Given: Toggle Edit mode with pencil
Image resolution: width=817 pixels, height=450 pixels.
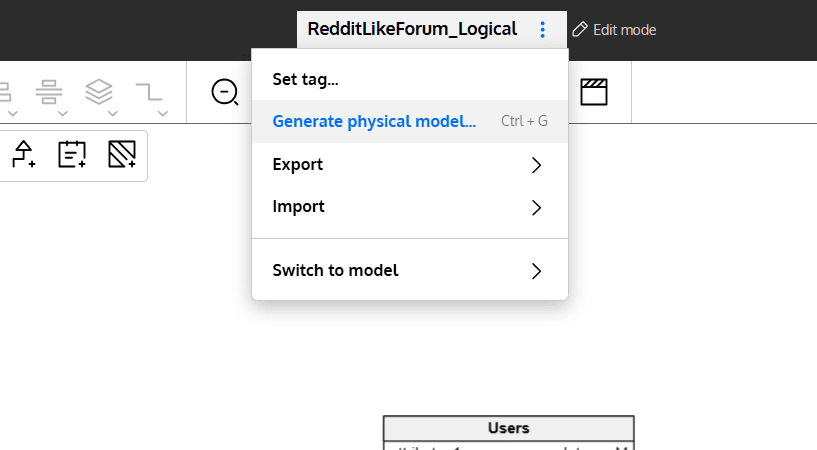Looking at the screenshot, I should (x=614, y=30).
